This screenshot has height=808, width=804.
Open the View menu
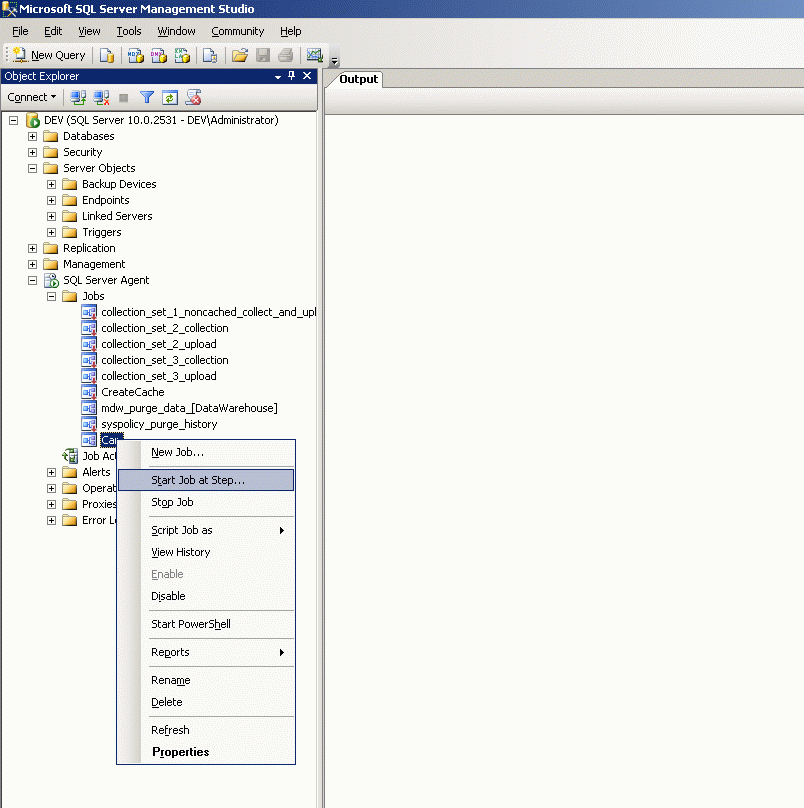89,31
